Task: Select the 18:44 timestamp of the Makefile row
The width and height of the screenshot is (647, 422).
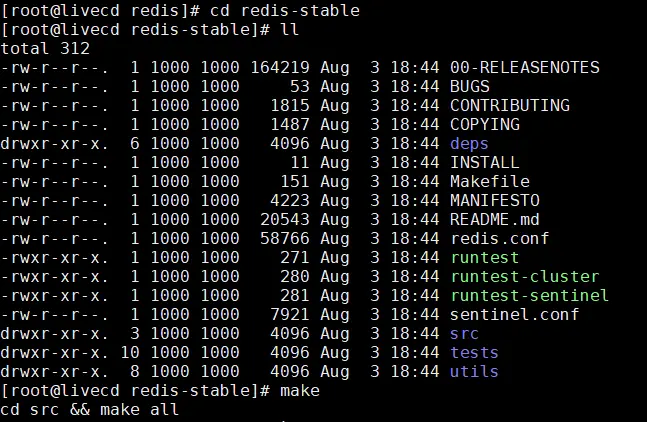Action: click(x=415, y=181)
